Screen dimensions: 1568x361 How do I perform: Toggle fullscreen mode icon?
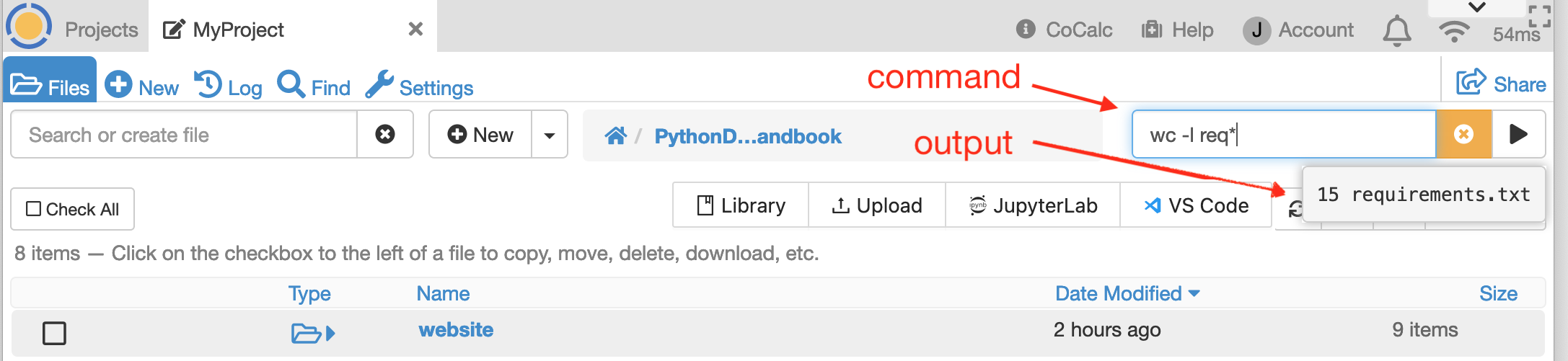pyautogui.click(x=1539, y=16)
